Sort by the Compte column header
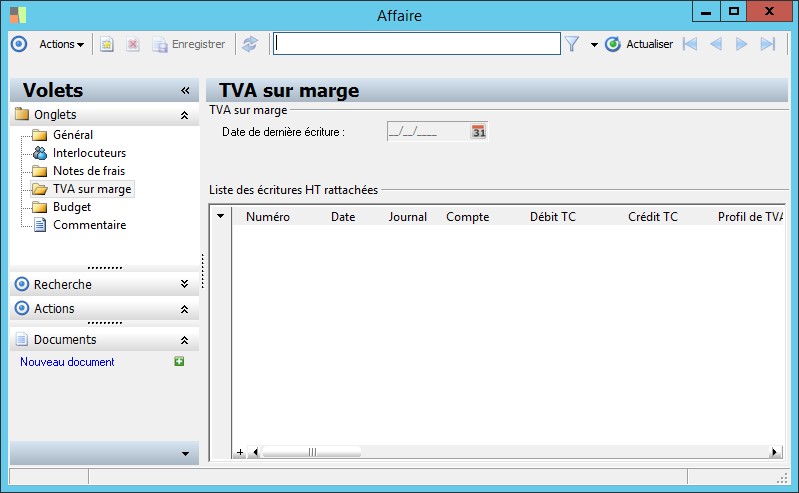 pos(467,217)
